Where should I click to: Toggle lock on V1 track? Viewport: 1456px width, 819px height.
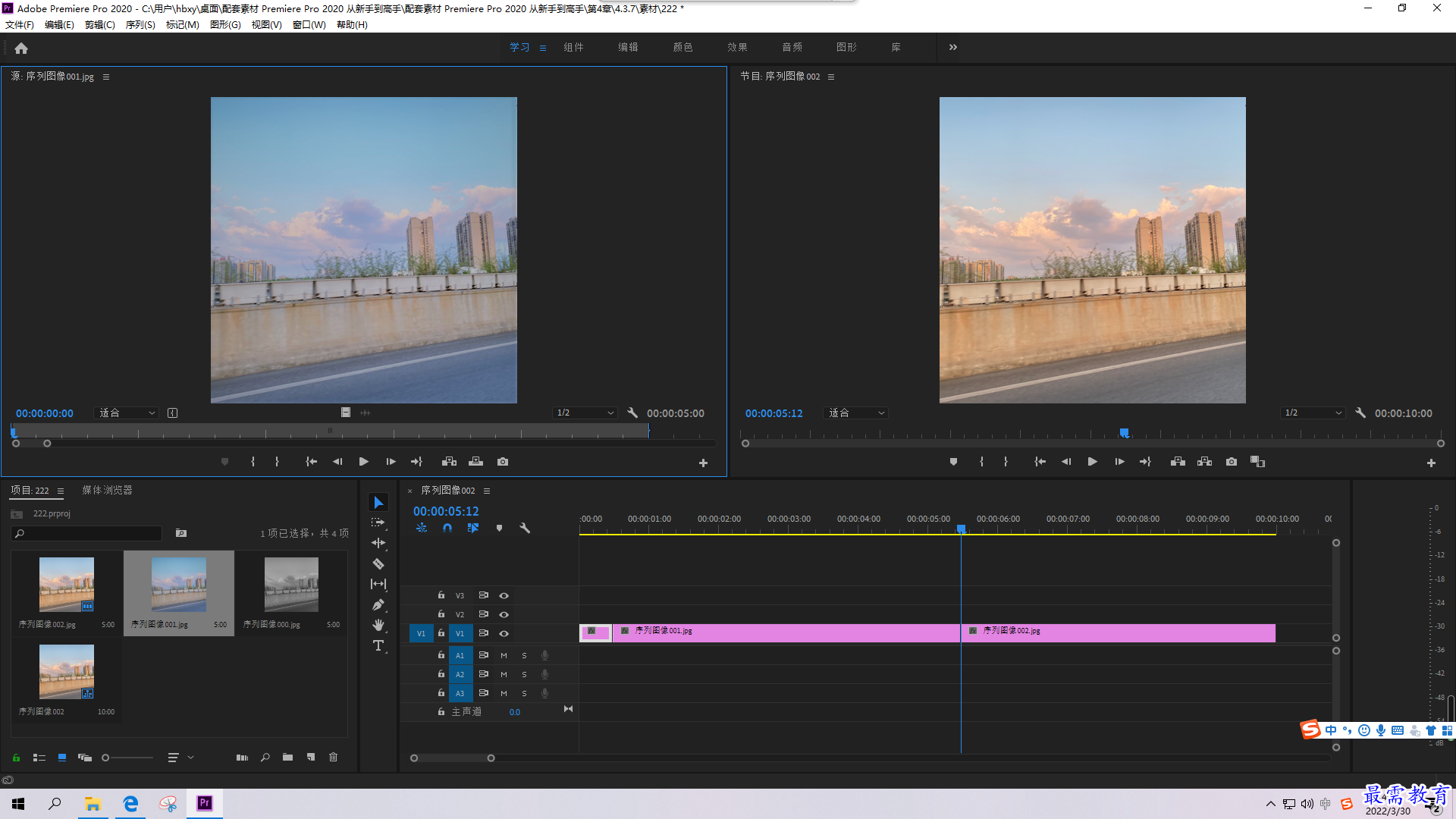(441, 633)
